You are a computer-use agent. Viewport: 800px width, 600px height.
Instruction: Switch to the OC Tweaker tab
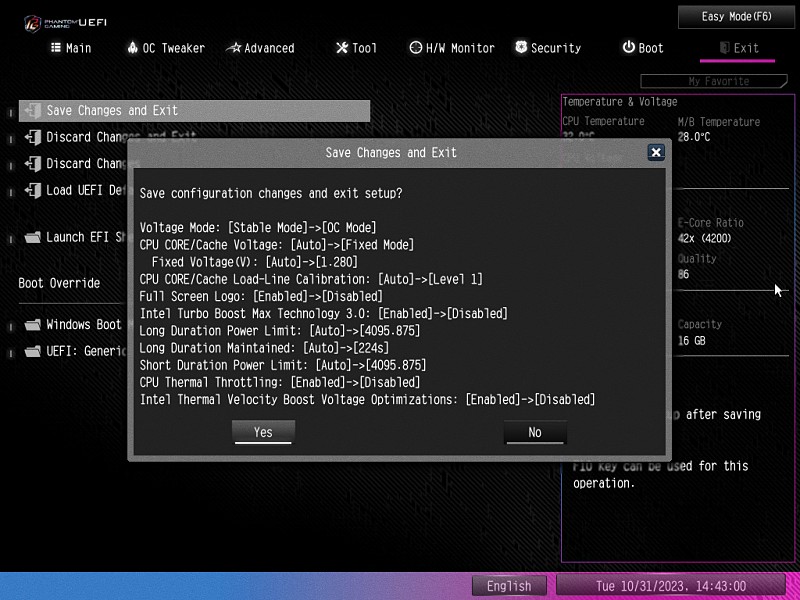[165, 48]
